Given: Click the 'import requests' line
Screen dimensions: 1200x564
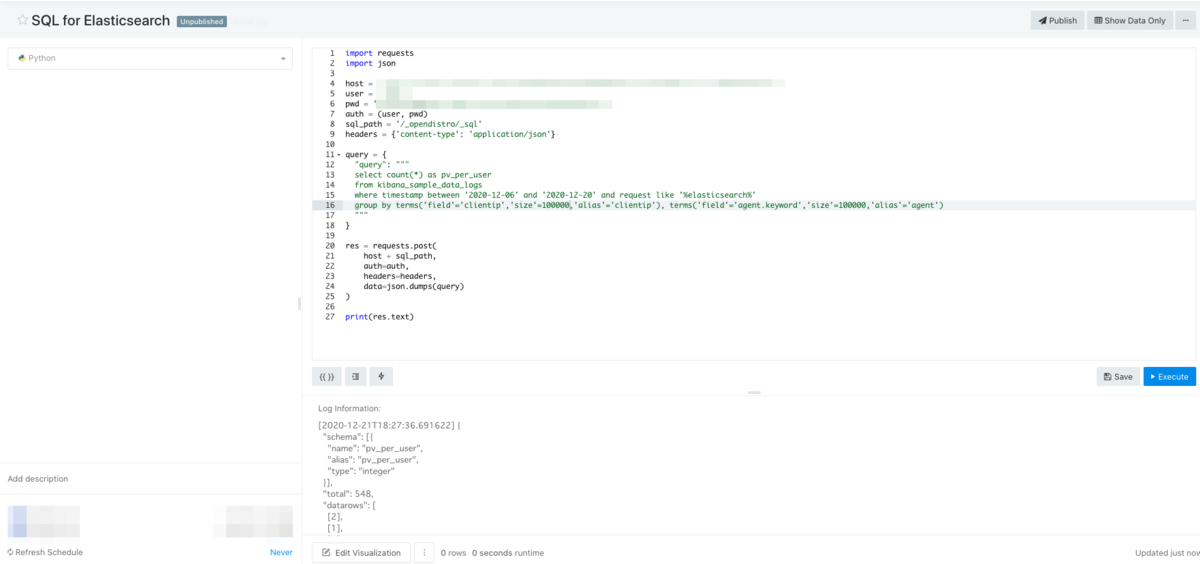Looking at the screenshot, I should tap(379, 53).
